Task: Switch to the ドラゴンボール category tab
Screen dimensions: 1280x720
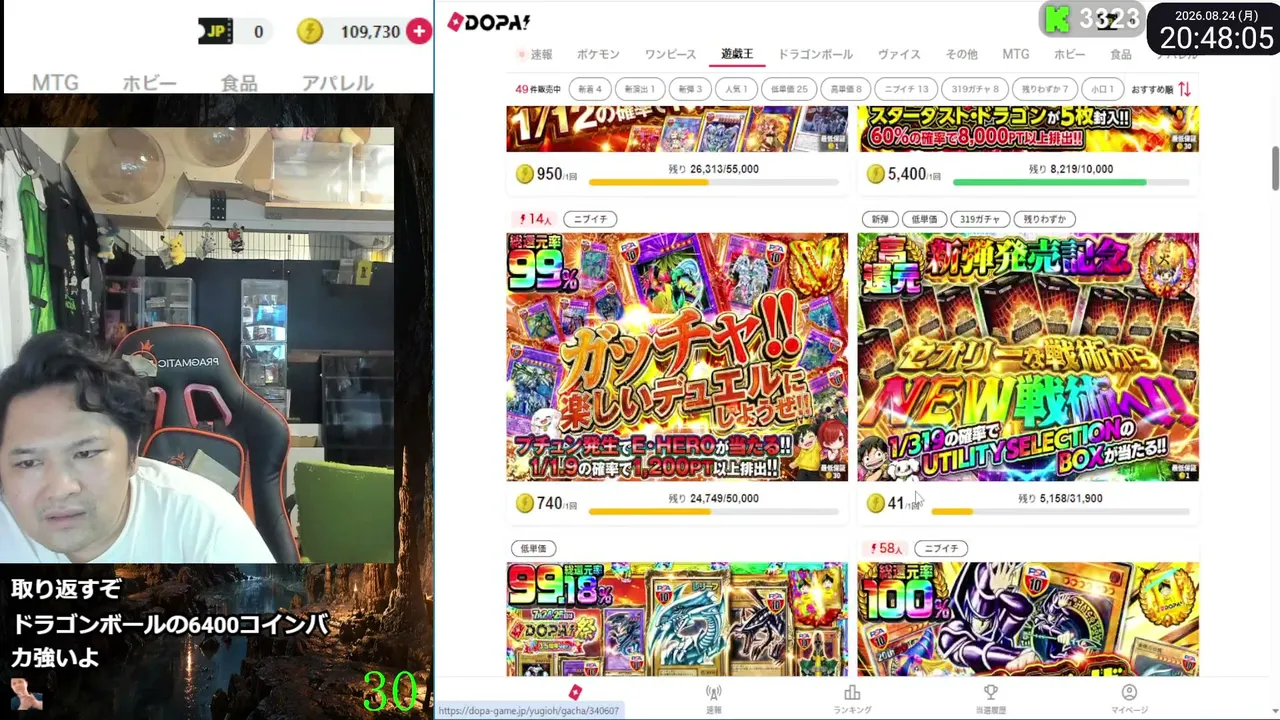Action: pos(815,55)
